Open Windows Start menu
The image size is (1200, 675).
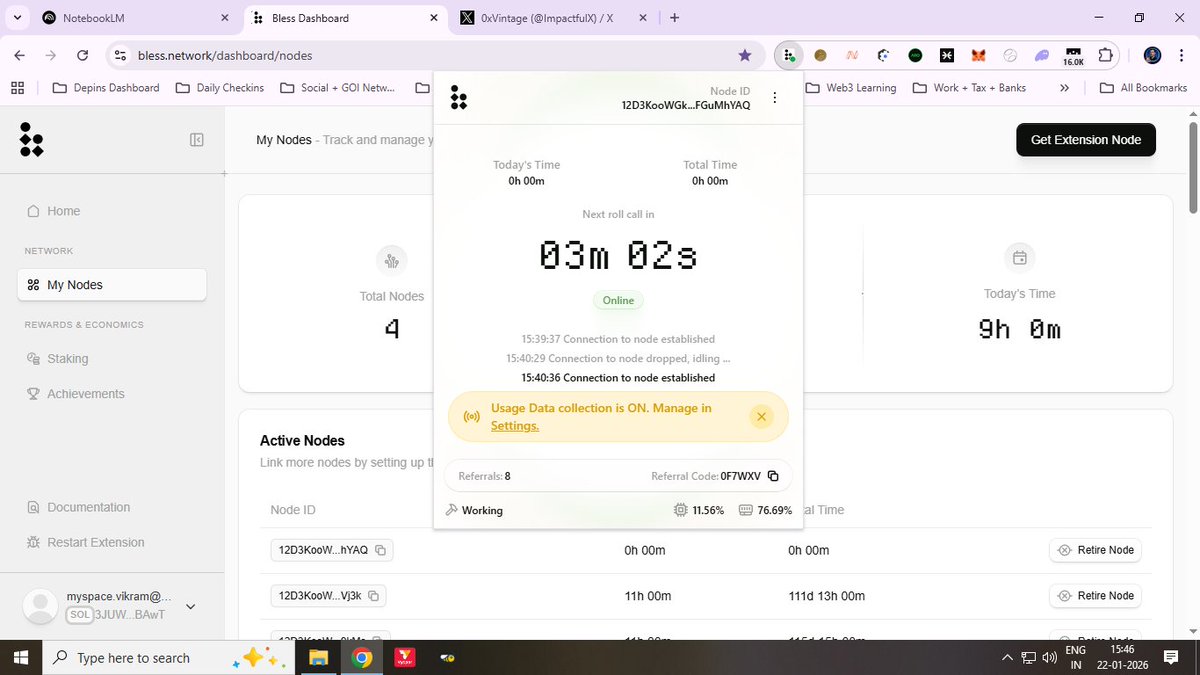point(21,658)
